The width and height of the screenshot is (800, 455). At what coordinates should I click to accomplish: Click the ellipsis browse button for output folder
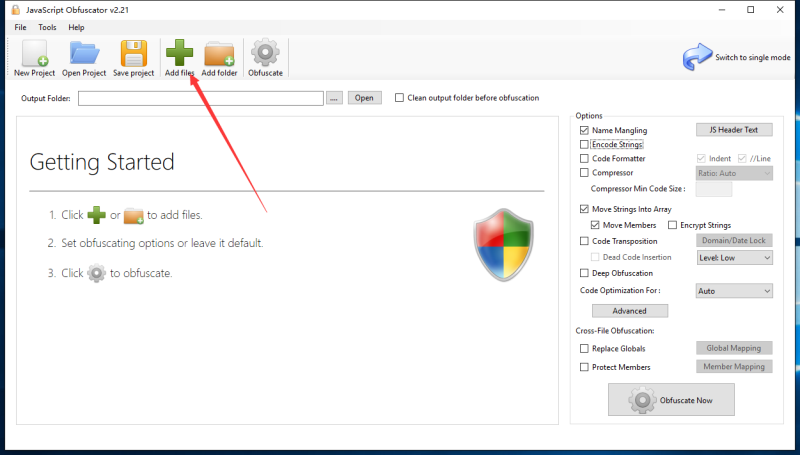[334, 98]
